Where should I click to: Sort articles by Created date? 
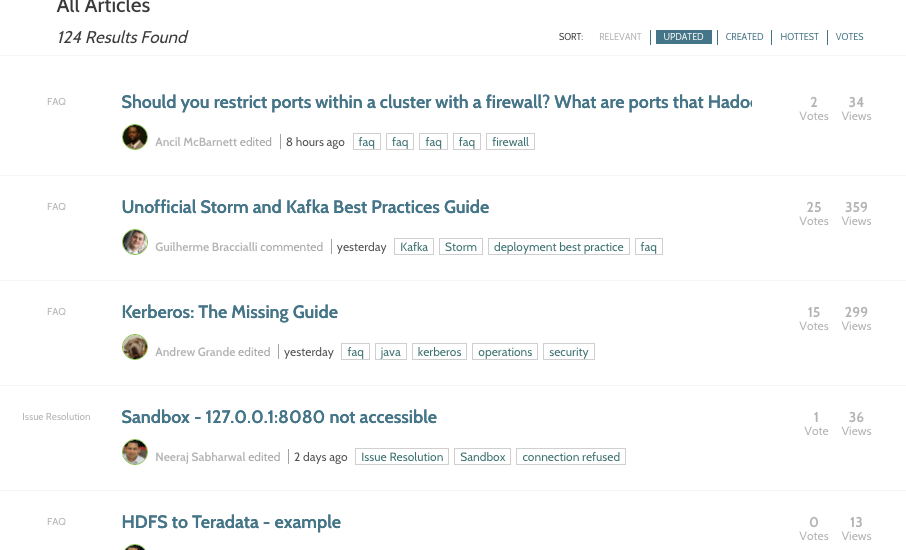pyautogui.click(x=744, y=37)
